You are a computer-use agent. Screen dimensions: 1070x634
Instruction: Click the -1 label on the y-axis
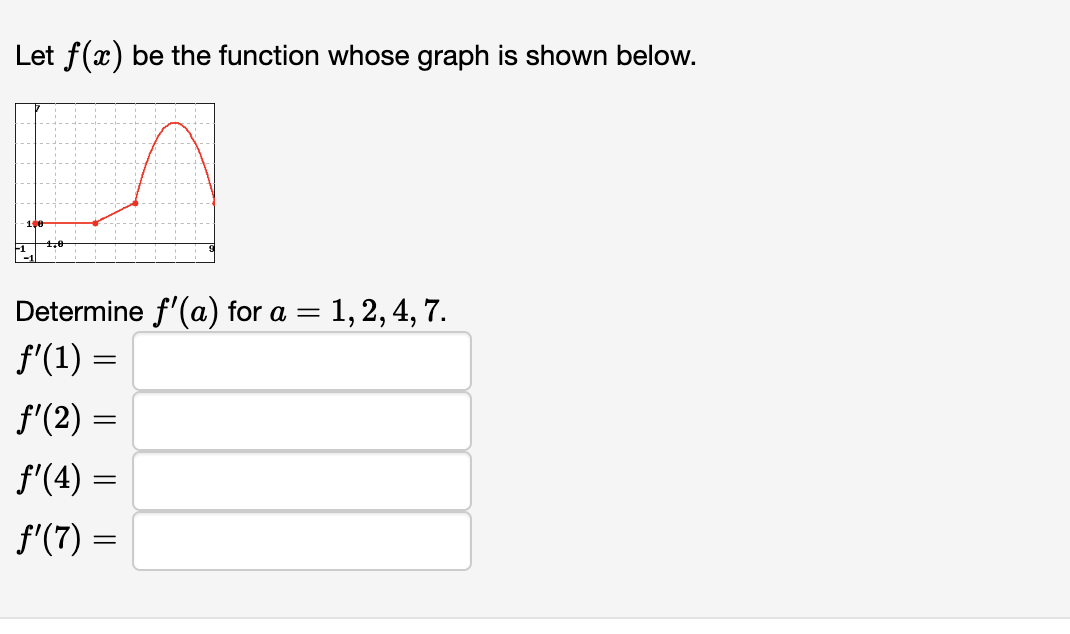(x=28, y=257)
